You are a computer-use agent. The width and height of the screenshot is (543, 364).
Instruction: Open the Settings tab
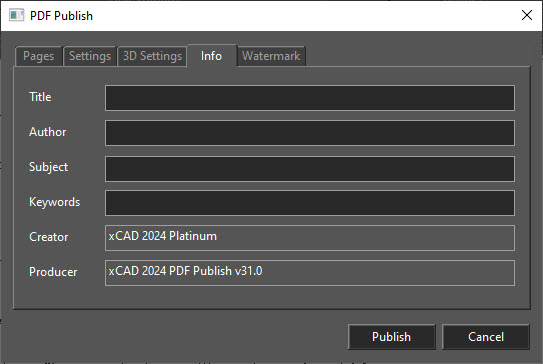pyautogui.click(x=90, y=56)
